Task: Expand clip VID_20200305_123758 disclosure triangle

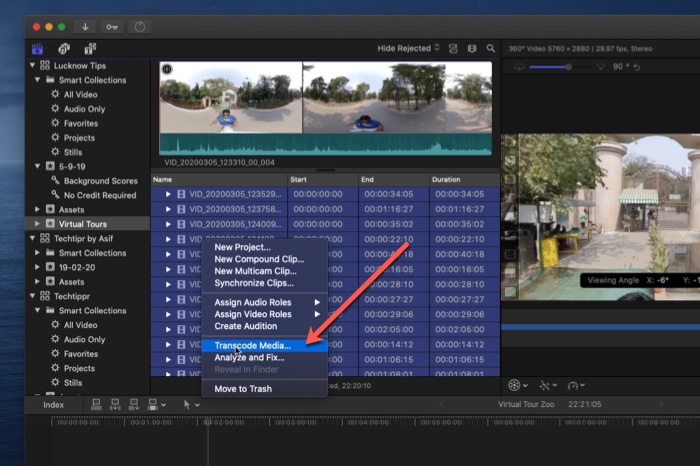Action: 168,209
